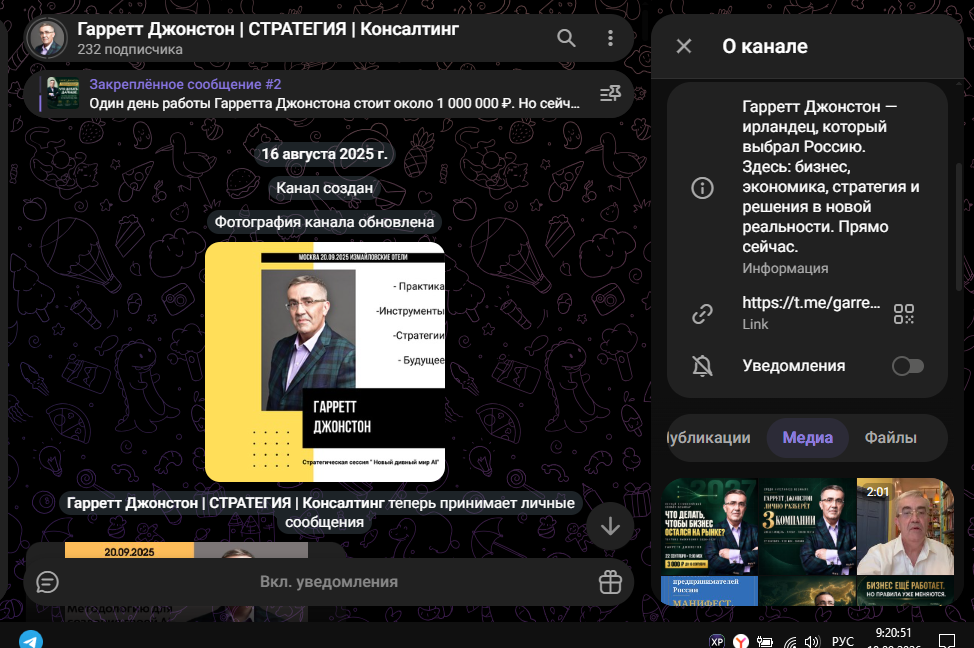
Task: Open the gift icon in bottom bar
Action: pos(610,582)
